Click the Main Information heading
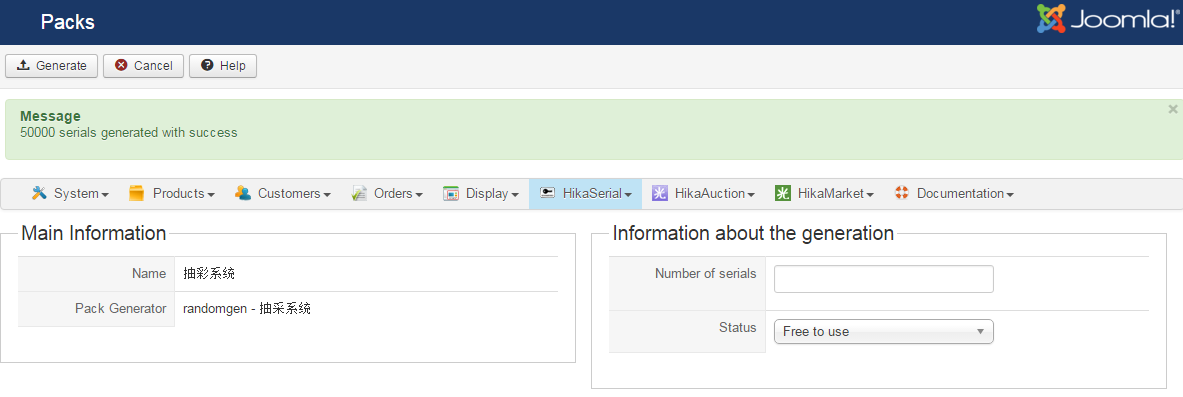Image resolution: width=1183 pixels, height=397 pixels. click(x=94, y=233)
